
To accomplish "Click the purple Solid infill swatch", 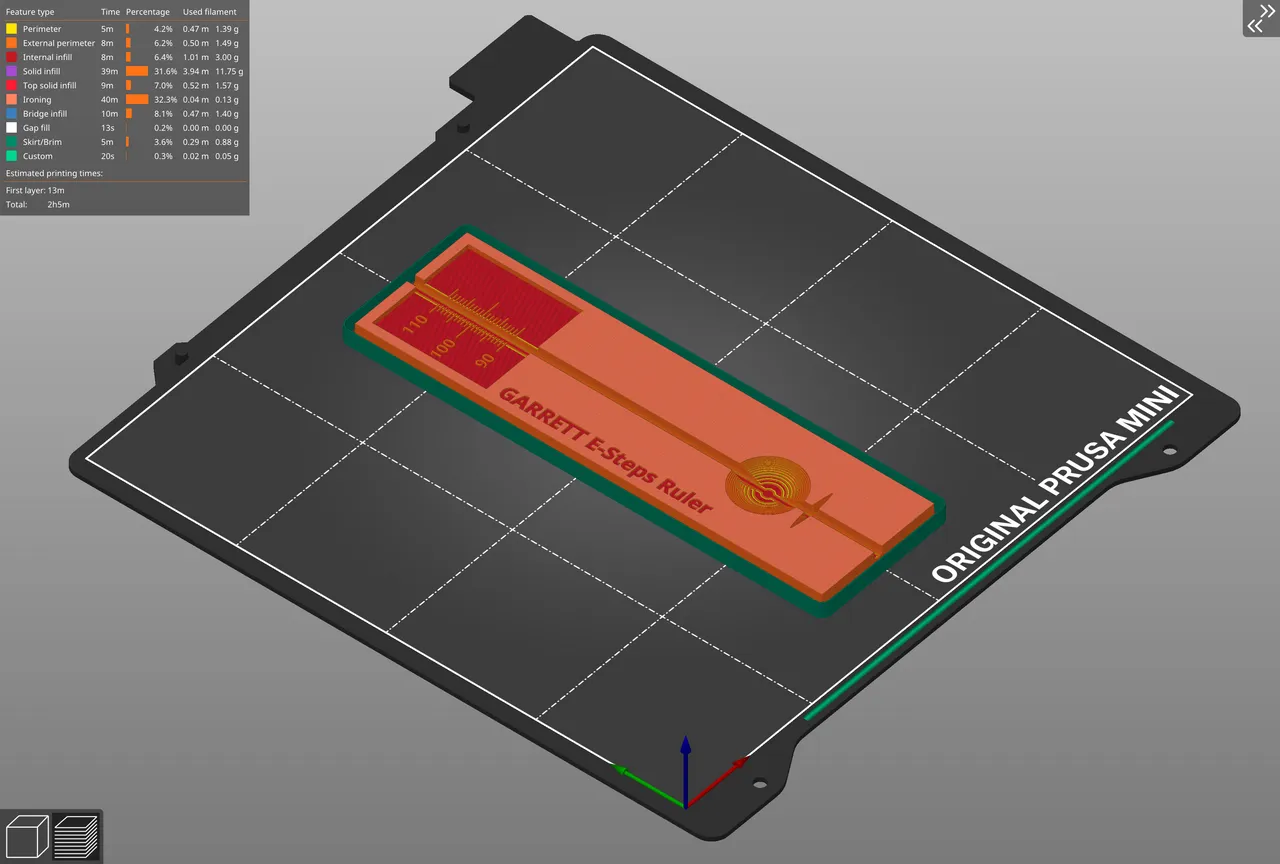I will pos(11,71).
